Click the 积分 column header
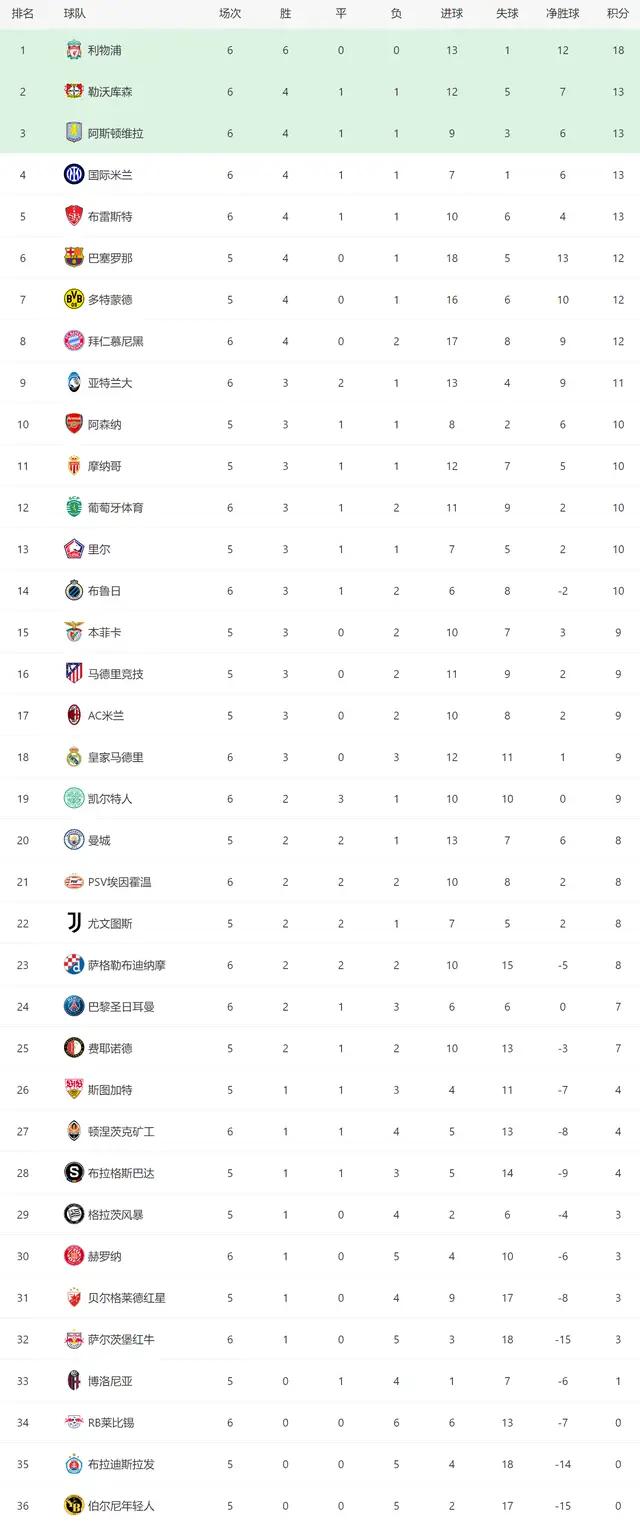The height and width of the screenshot is (1525, 640). [x=618, y=14]
